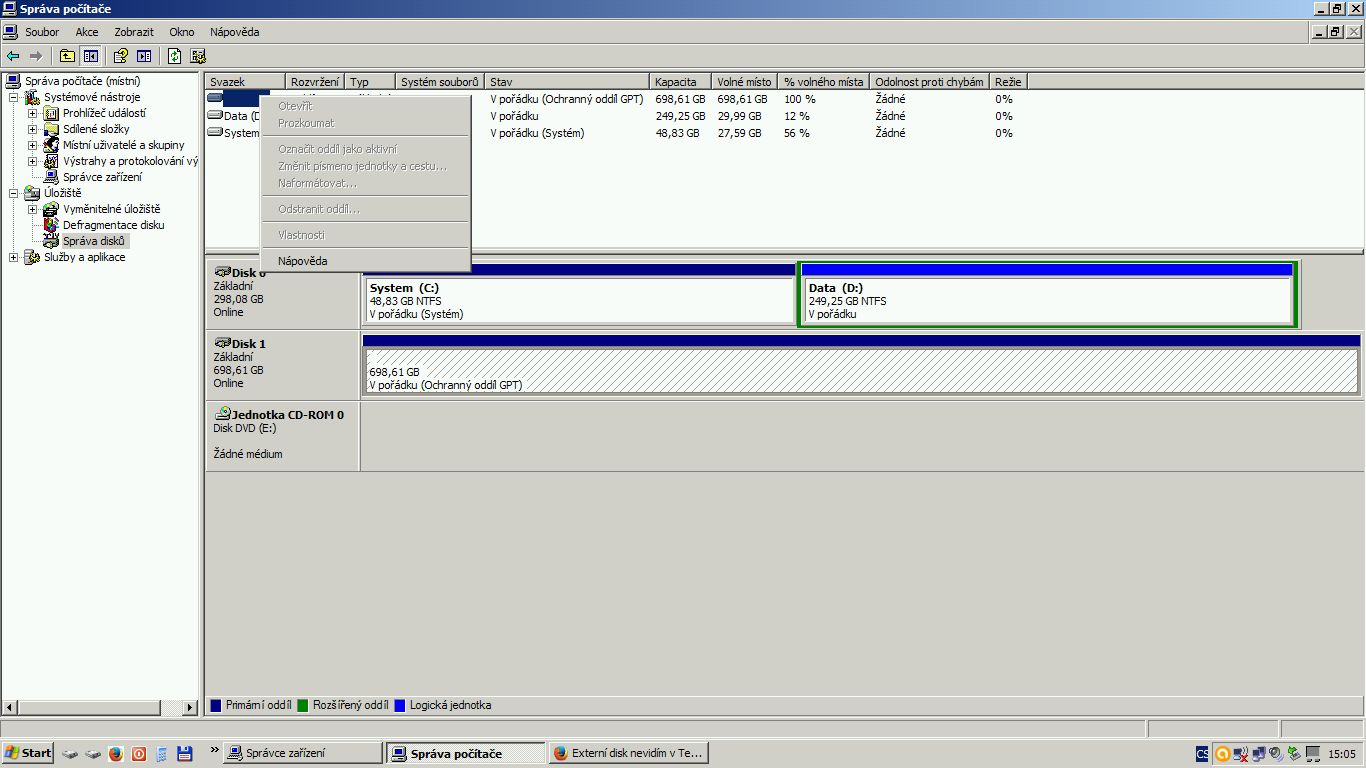The image size is (1366, 768).
Task: Click the Help question-mark toolbar icon
Action: click(x=121, y=56)
